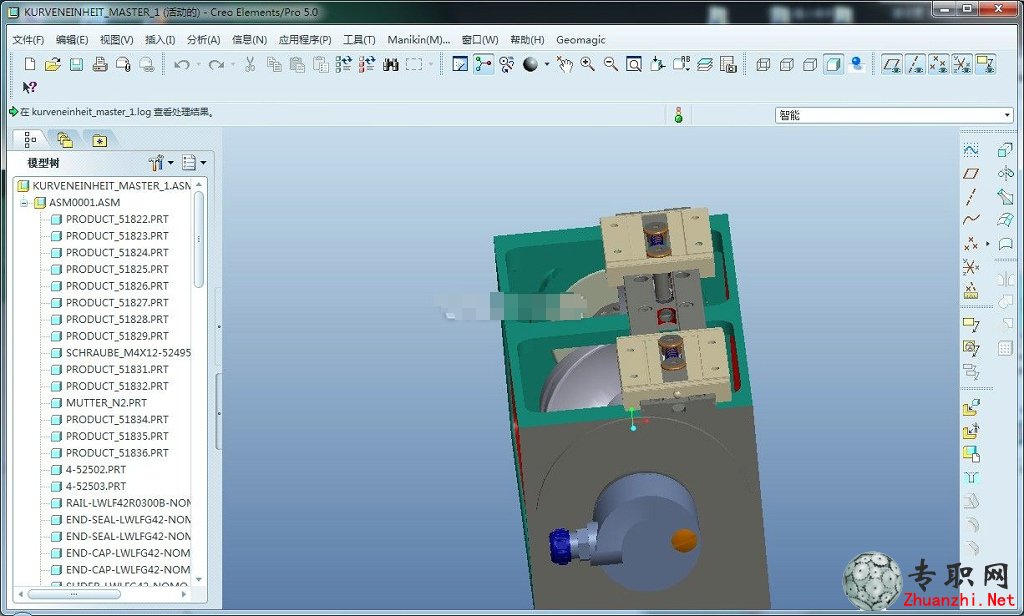Add component to assembly icon
Image resolution: width=1024 pixels, height=616 pixels.
(x=971, y=408)
